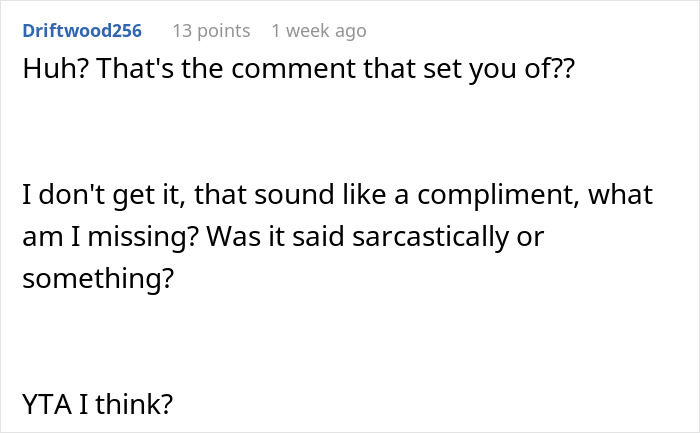Image resolution: width=700 pixels, height=433 pixels.
Task: Click the 1 week ago timestamp
Action: coord(319,31)
